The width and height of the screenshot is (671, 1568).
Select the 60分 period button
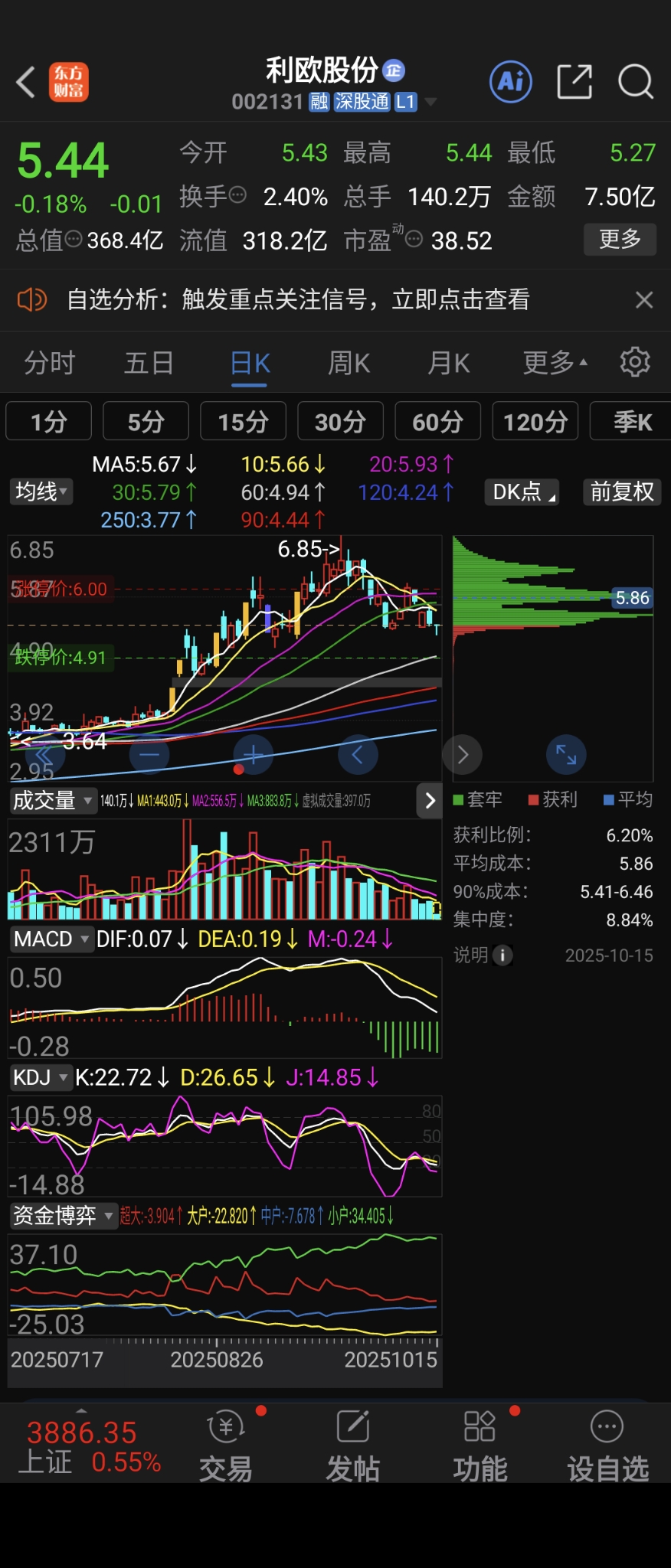tap(438, 421)
